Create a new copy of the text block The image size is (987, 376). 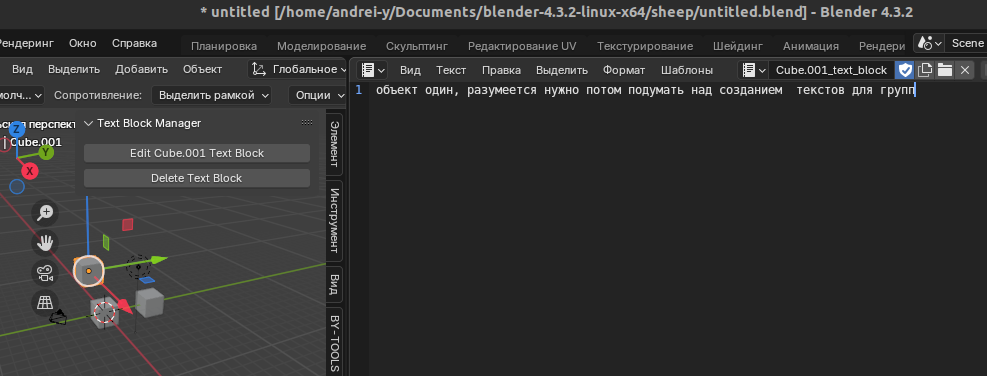[925, 70]
